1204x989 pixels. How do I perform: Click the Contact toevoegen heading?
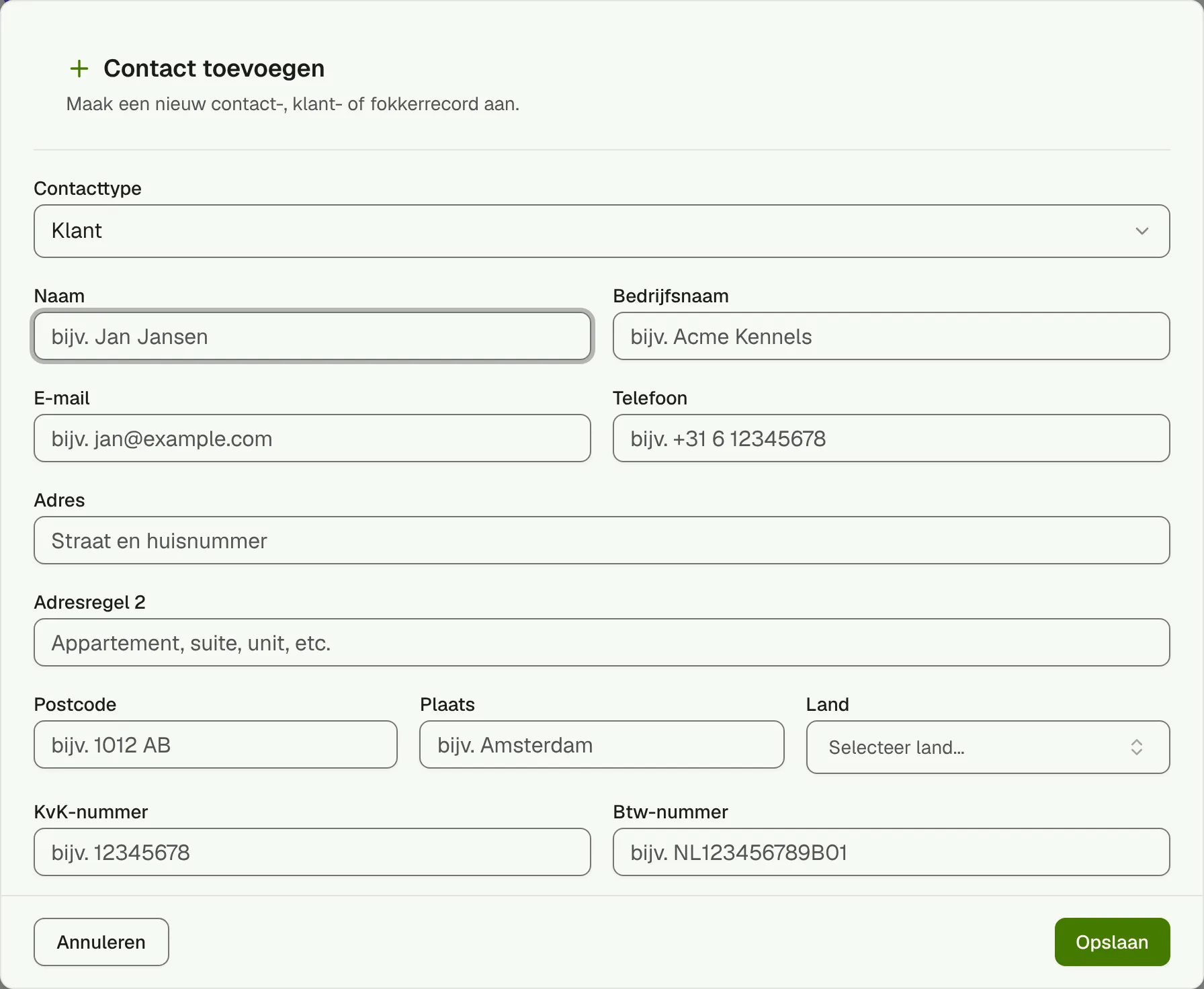(214, 69)
